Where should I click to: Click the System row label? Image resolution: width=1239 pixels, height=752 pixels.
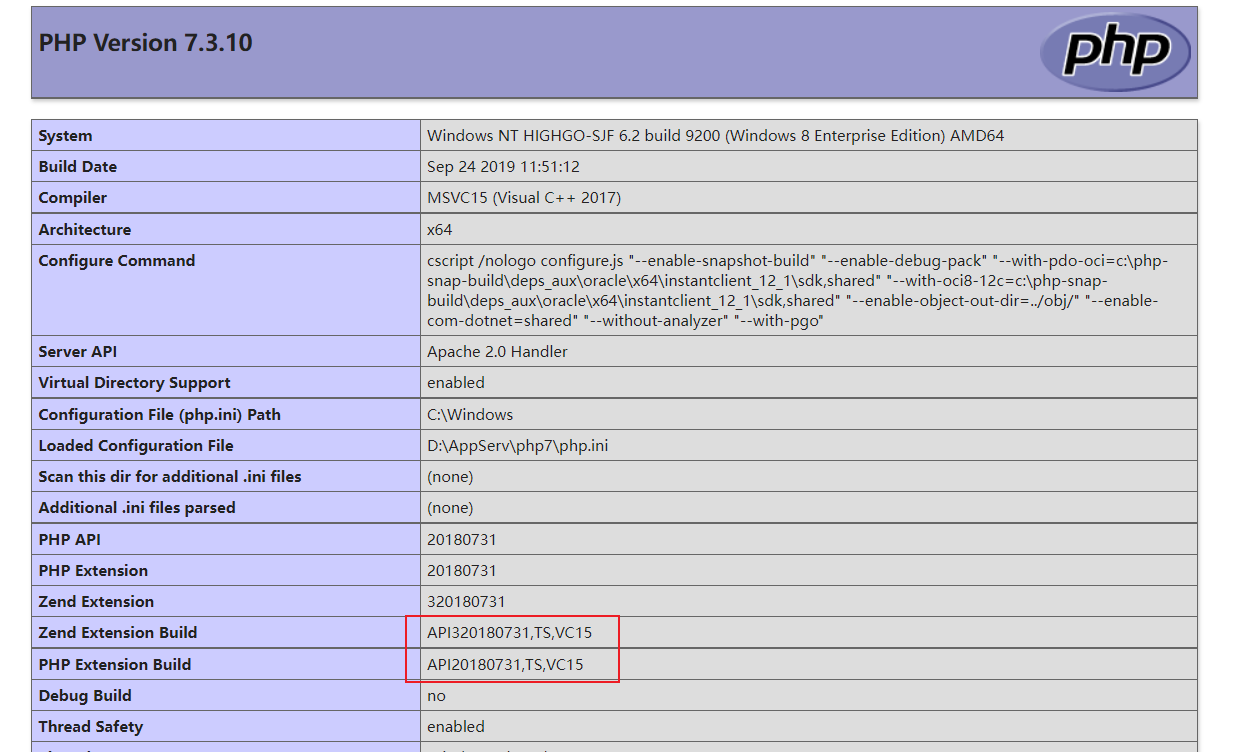click(65, 136)
